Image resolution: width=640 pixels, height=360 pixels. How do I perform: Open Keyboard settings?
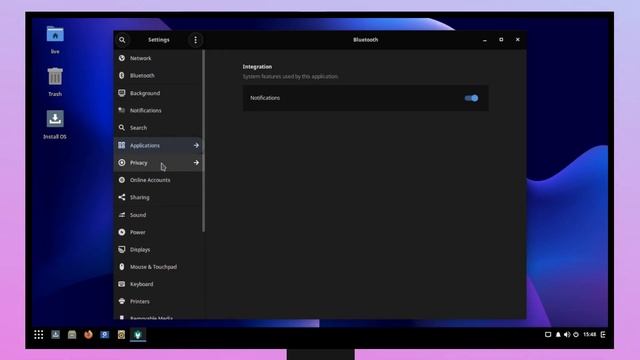point(158,284)
